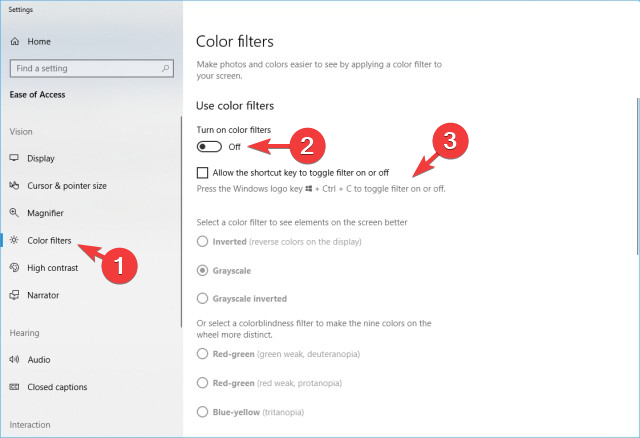Select the Blue-yellow tritanopia filter
The image size is (640, 438).
click(204, 411)
